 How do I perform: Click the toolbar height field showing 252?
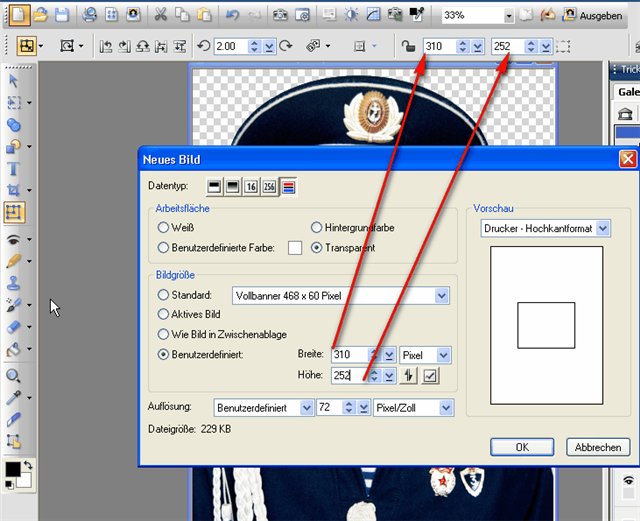507,46
